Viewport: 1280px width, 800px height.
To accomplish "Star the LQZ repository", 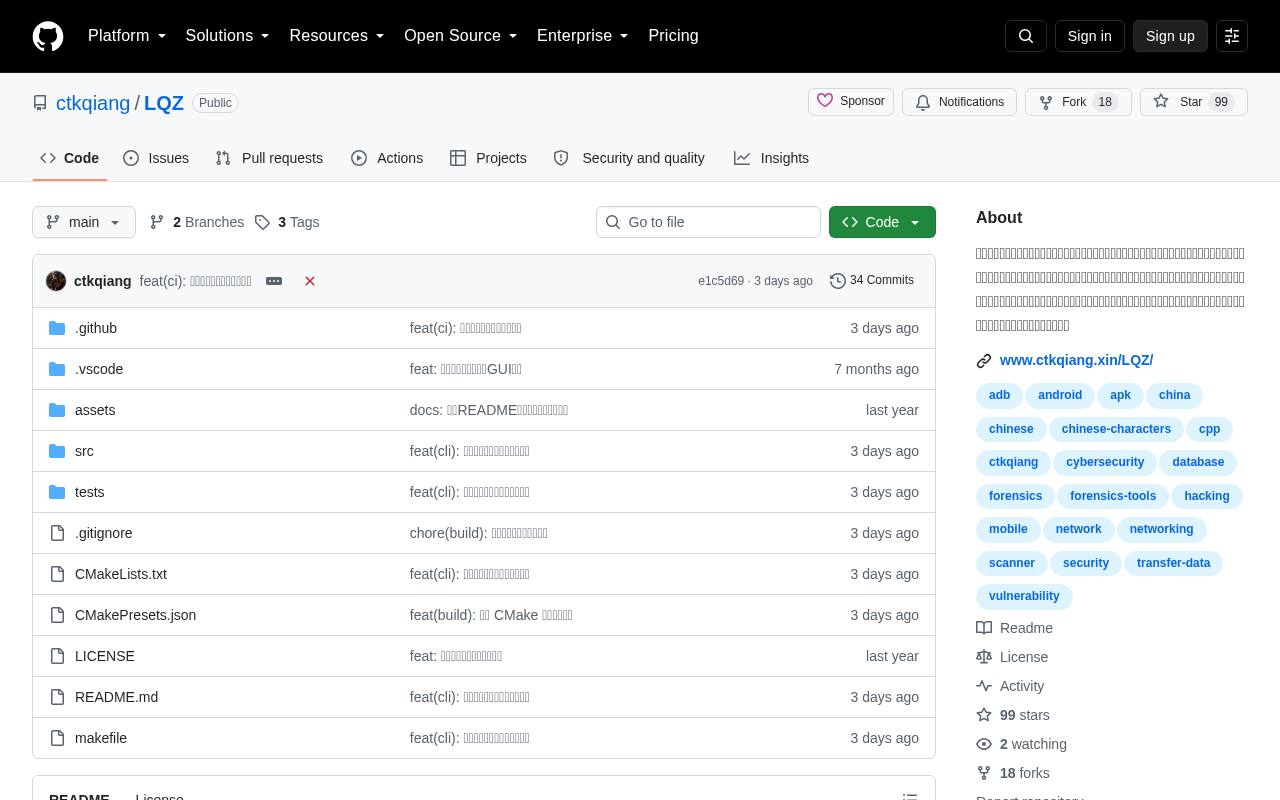I will [x=1194, y=102].
